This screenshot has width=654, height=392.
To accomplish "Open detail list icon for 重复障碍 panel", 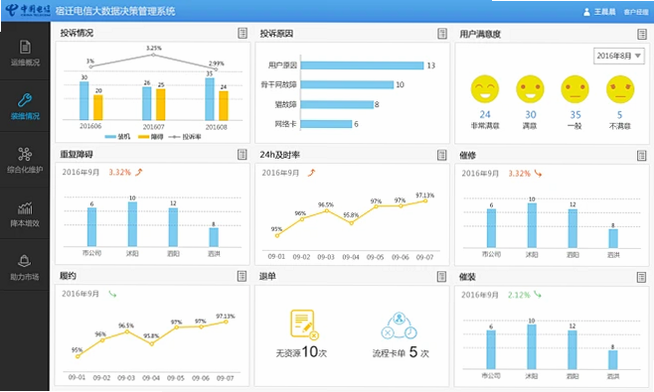I will pos(242,155).
